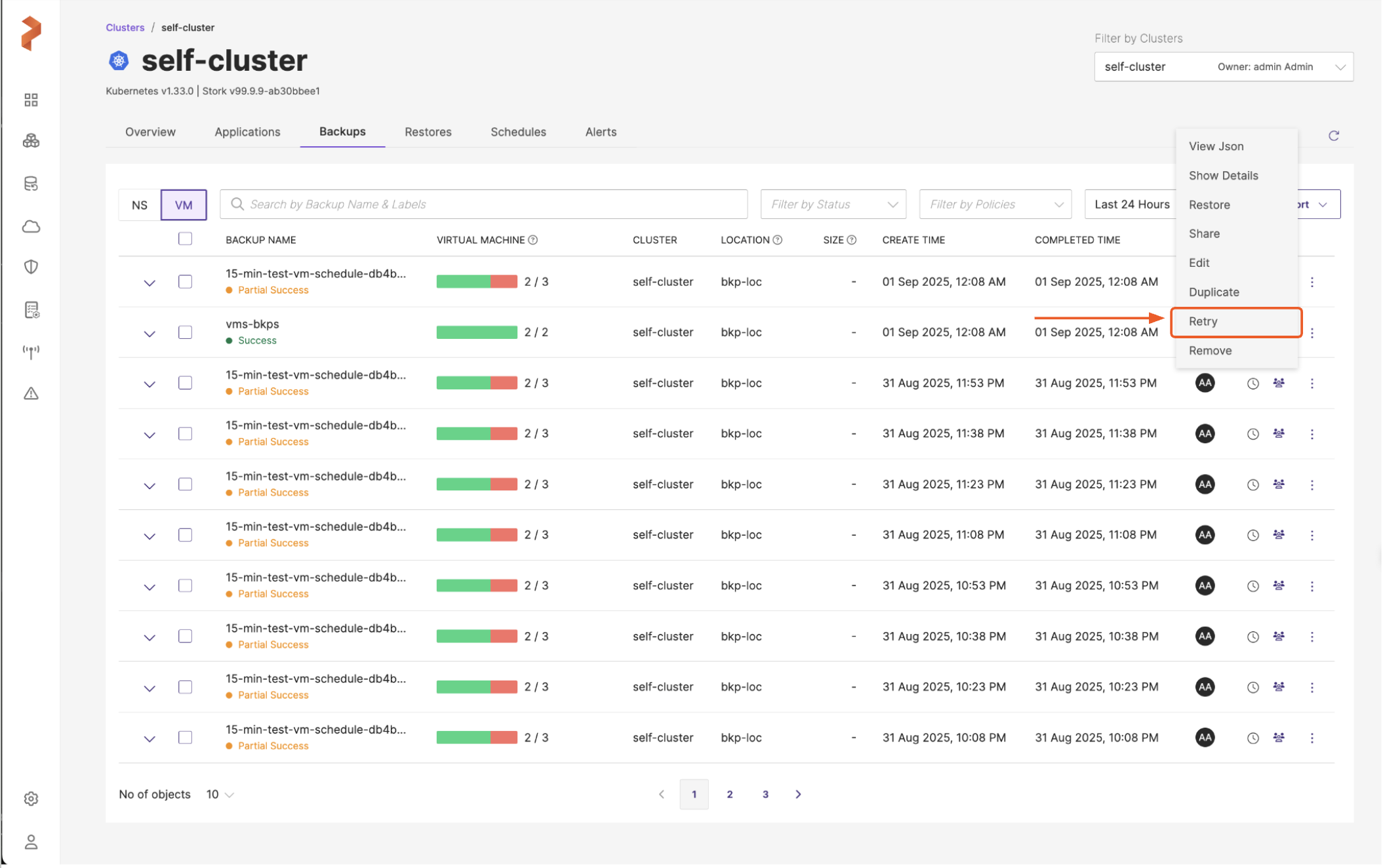Open settings gear icon in sidebar

[31, 799]
